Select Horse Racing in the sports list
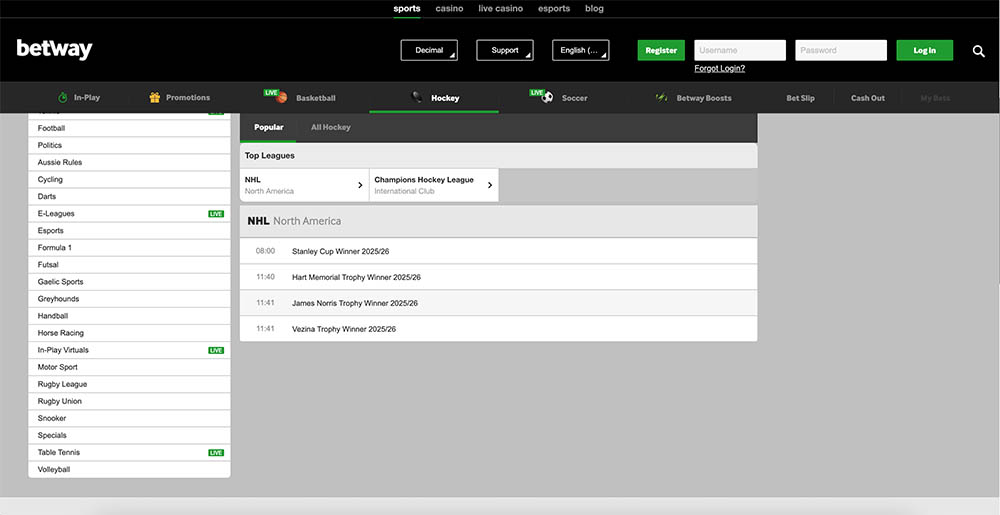1000x515 pixels. pos(129,333)
